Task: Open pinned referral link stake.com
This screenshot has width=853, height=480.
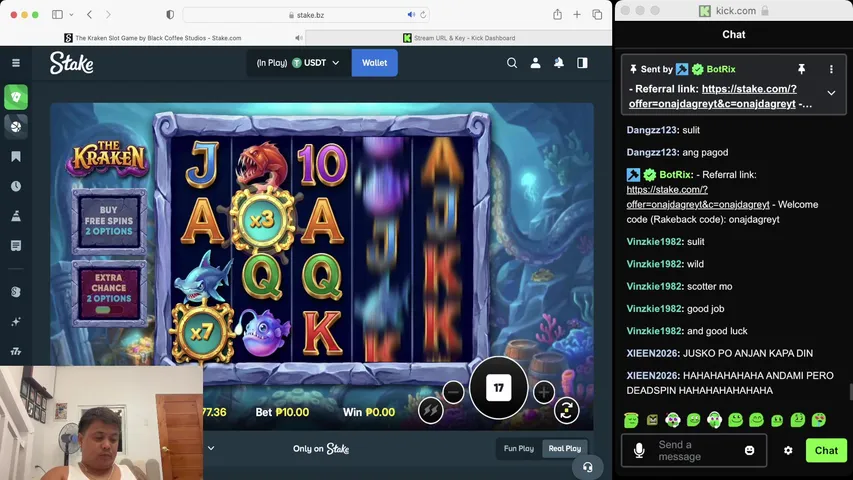Action: click(x=713, y=96)
